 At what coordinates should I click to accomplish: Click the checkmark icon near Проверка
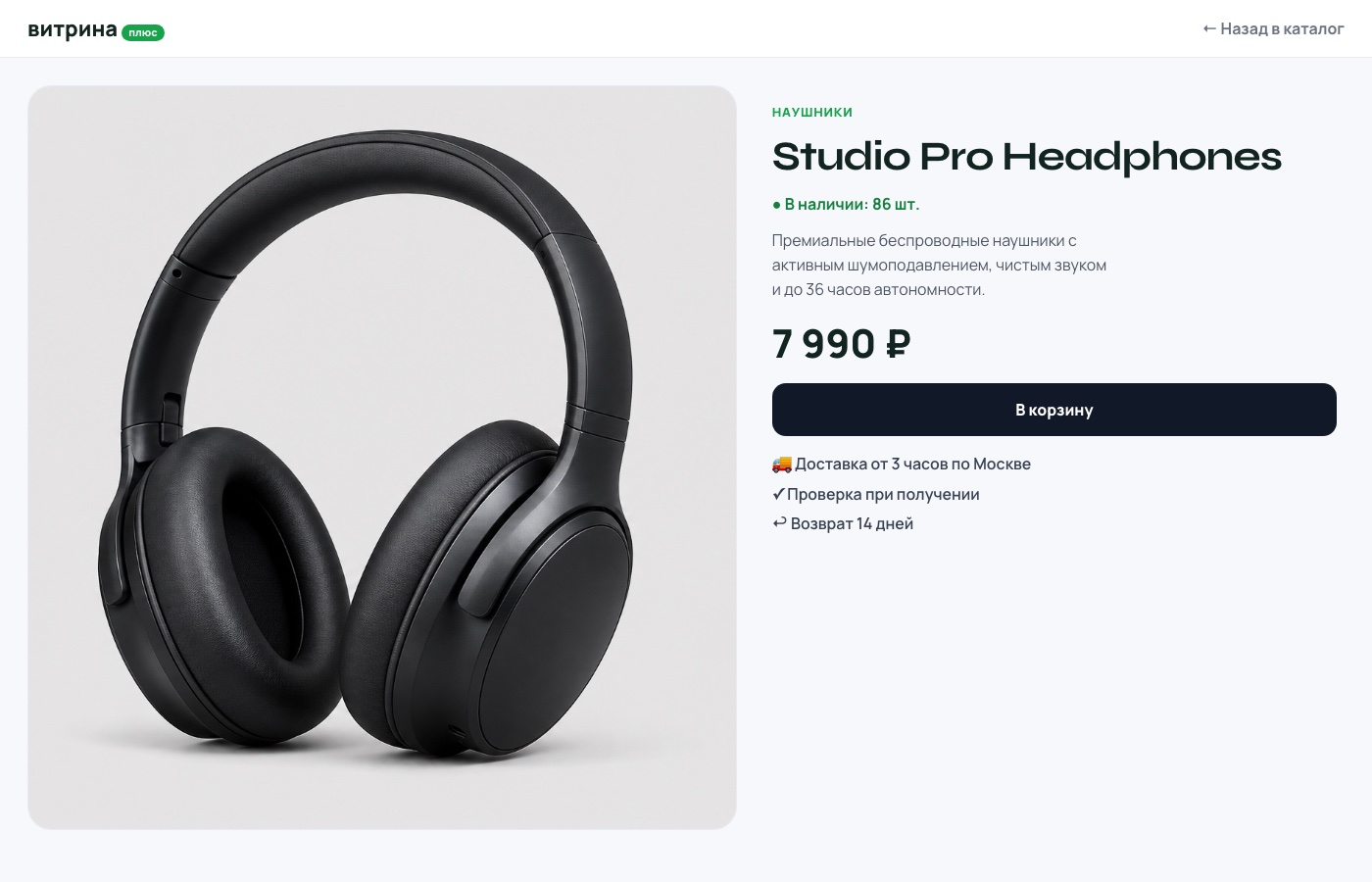778,494
